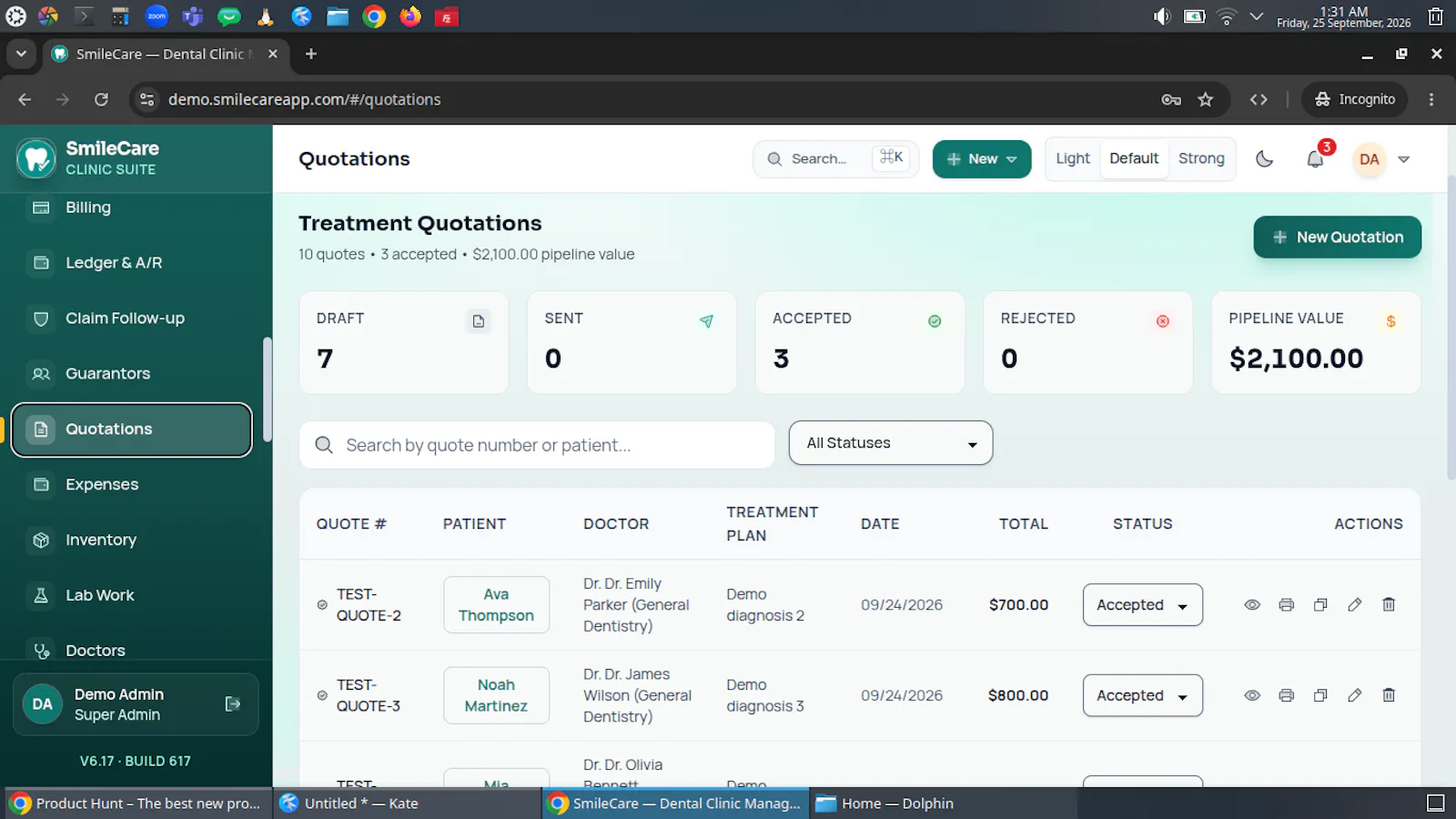View the TEST-QUOTE-2 quotation (eye icon)

click(1252, 605)
